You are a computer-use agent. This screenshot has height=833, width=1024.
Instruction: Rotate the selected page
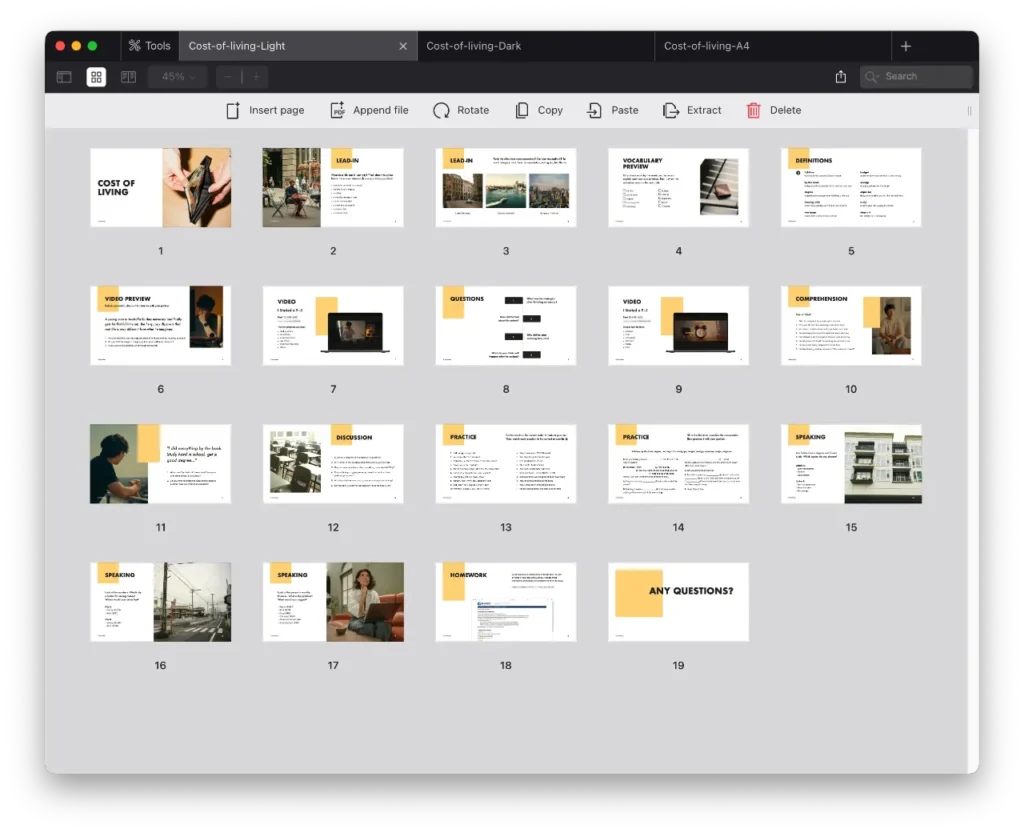click(x=441, y=110)
